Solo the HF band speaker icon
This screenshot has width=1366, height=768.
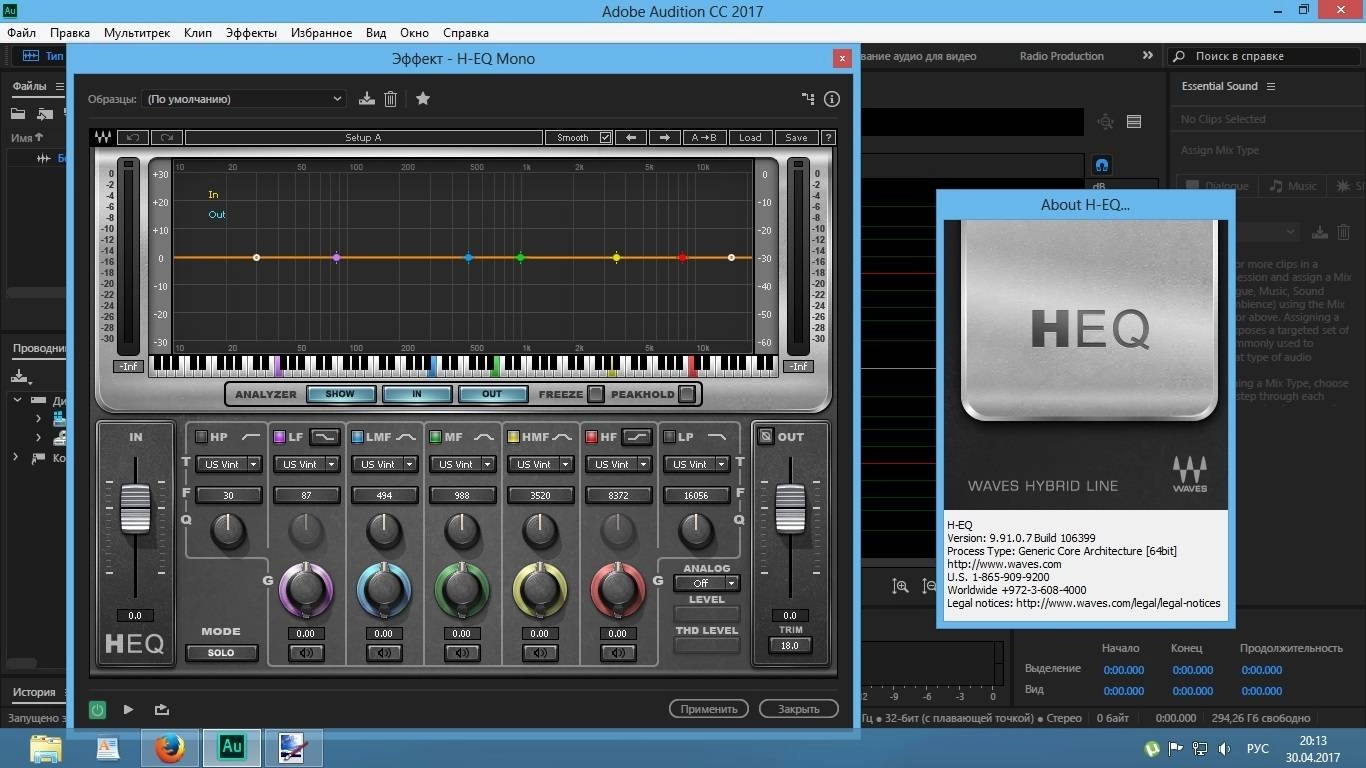pyautogui.click(x=617, y=653)
